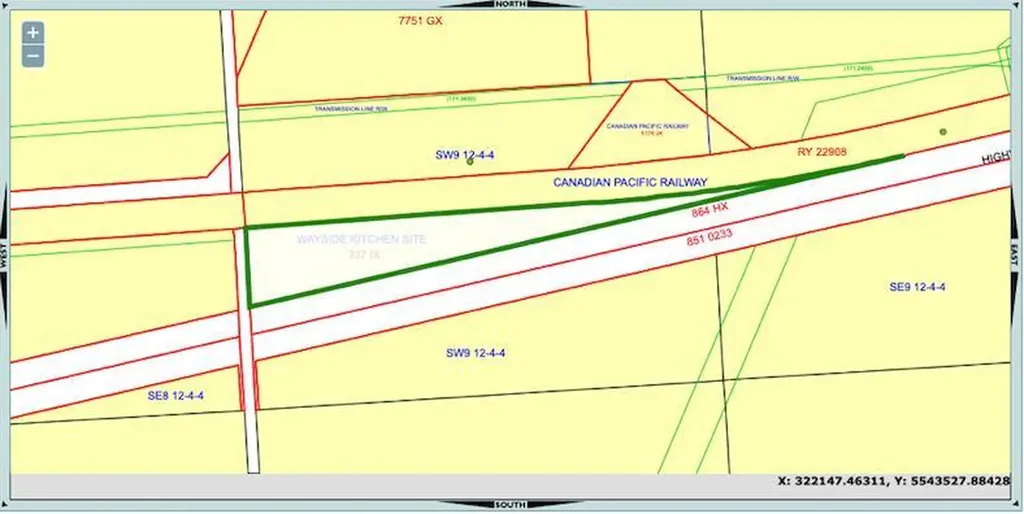Click the right TRANSMISSION LINE R/W label
The image size is (1024, 514).
pos(763,78)
